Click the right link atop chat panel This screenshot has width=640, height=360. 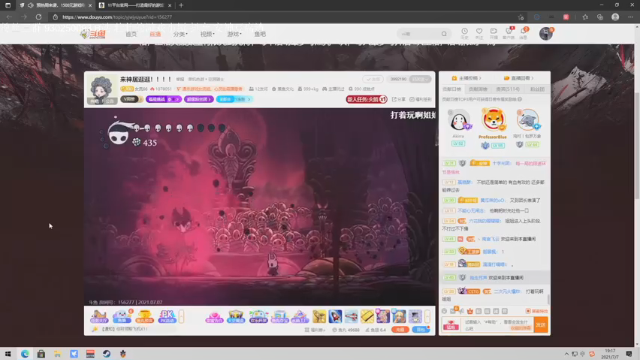[x=518, y=78]
